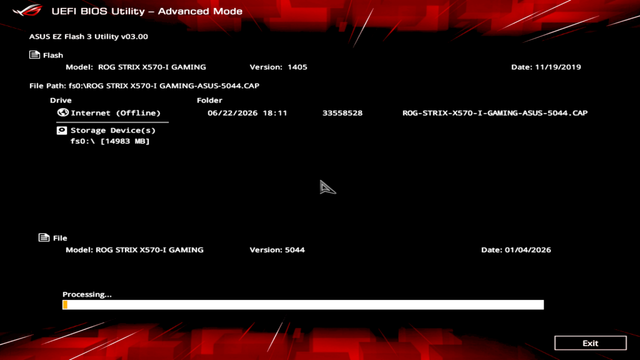Click ASUS EZ Flash 3 Utility v03.00 title
Screen dimensions: 640x360
(x=89, y=37)
